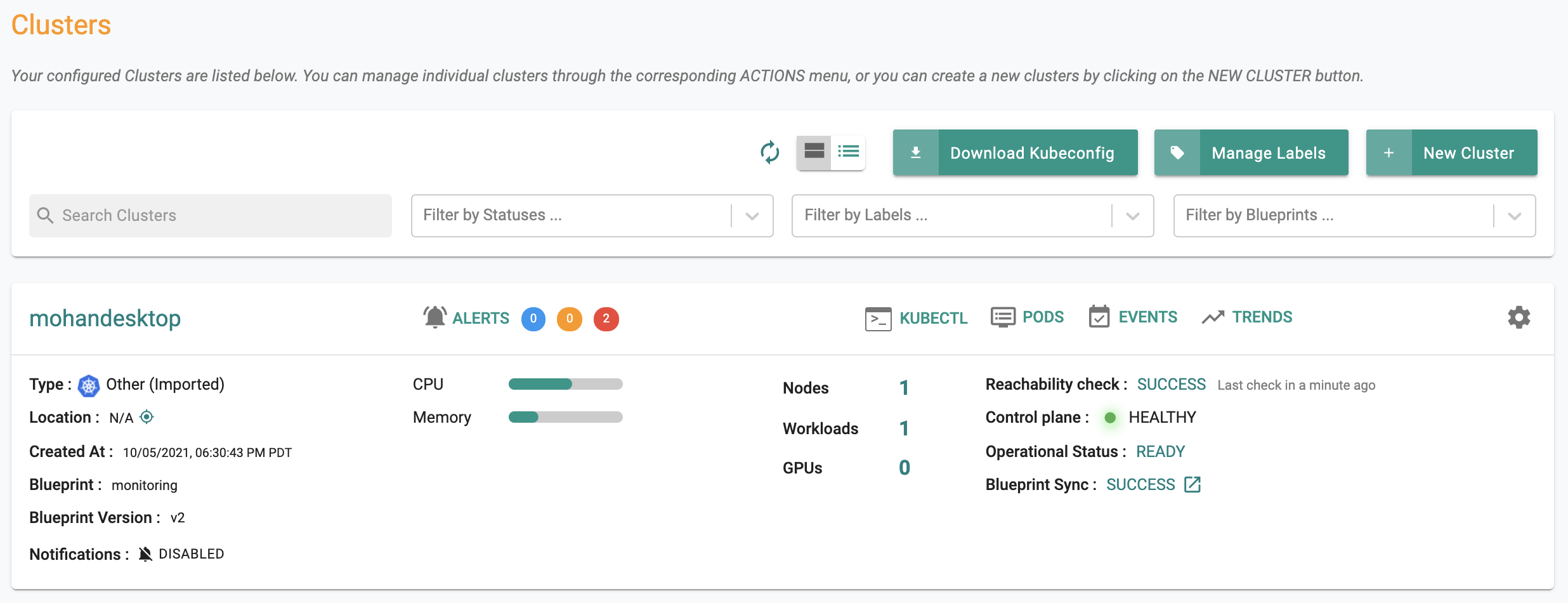Expand the Filter by Labels dropdown
The image size is (1568, 603).
point(972,216)
